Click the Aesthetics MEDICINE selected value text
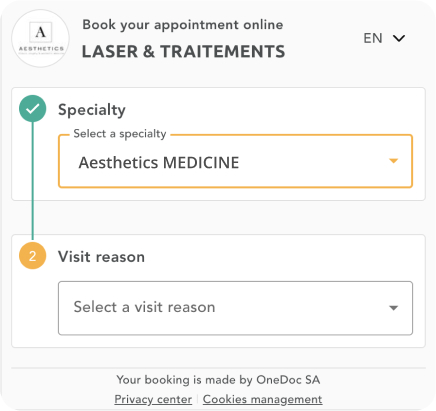This screenshot has width=436, height=411. coord(159,163)
